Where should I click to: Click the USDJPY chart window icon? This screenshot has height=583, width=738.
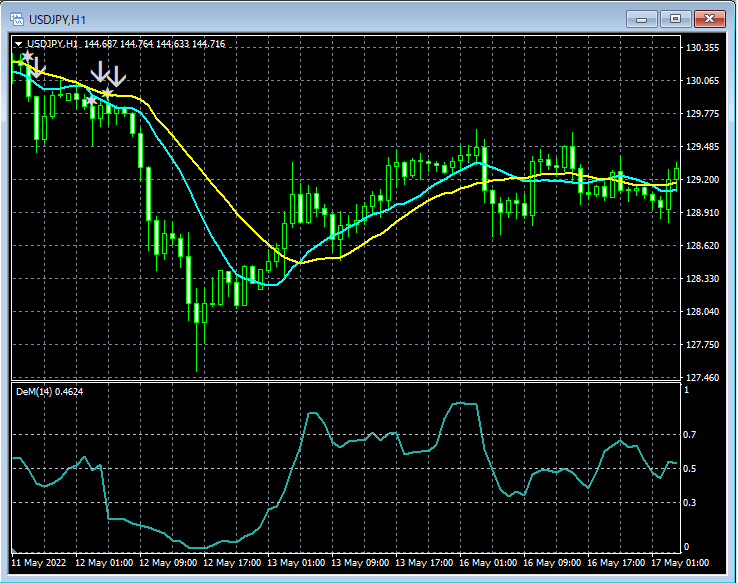(17, 19)
